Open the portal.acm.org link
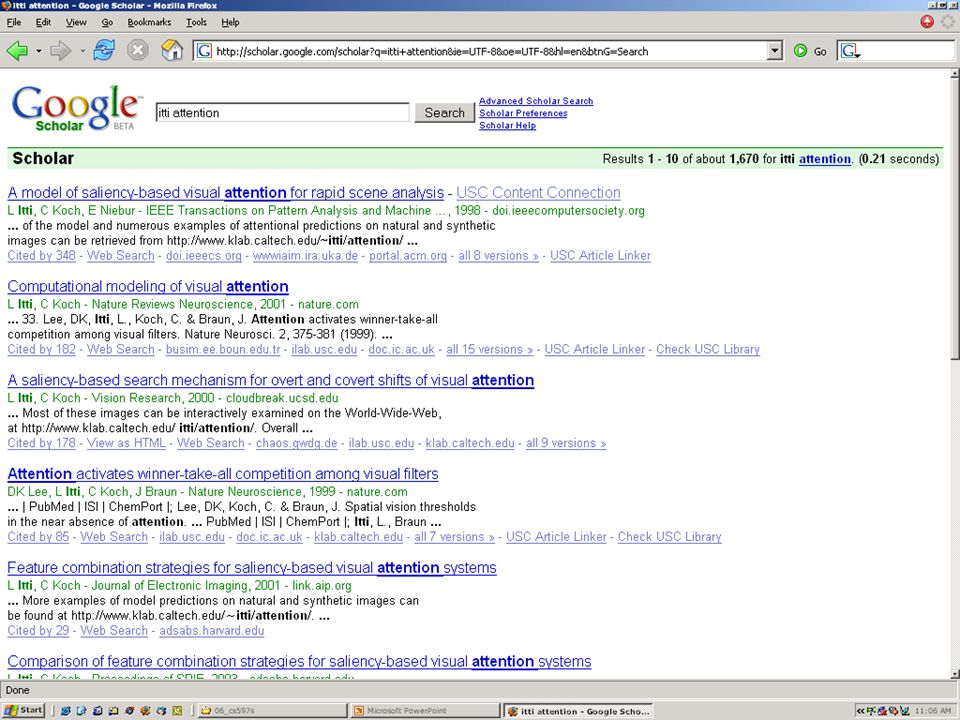This screenshot has width=960, height=720. click(x=408, y=256)
